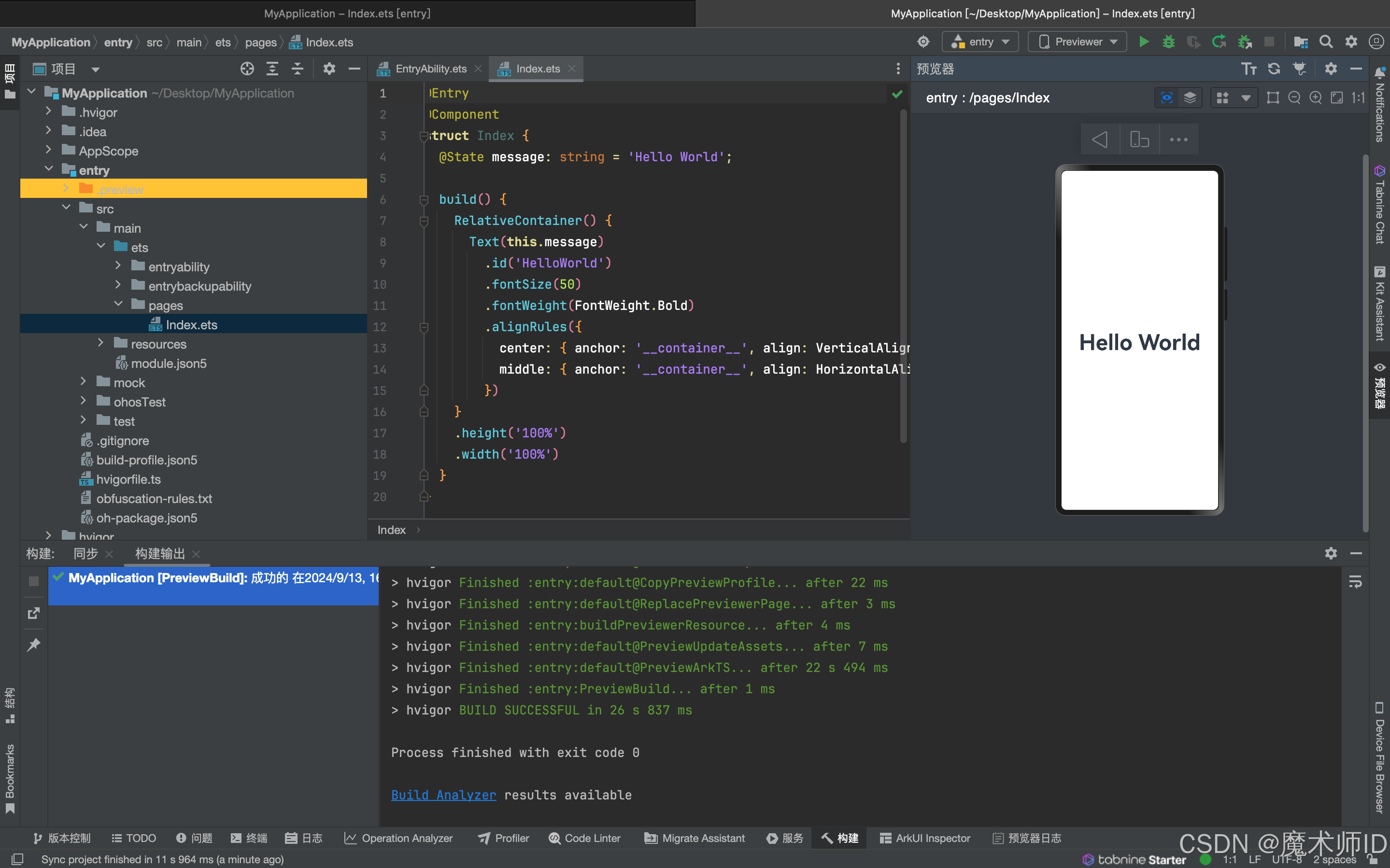Click the zoom in icon in the previewer
Viewport: 1390px width, 868px height.
pyautogui.click(x=1315, y=98)
